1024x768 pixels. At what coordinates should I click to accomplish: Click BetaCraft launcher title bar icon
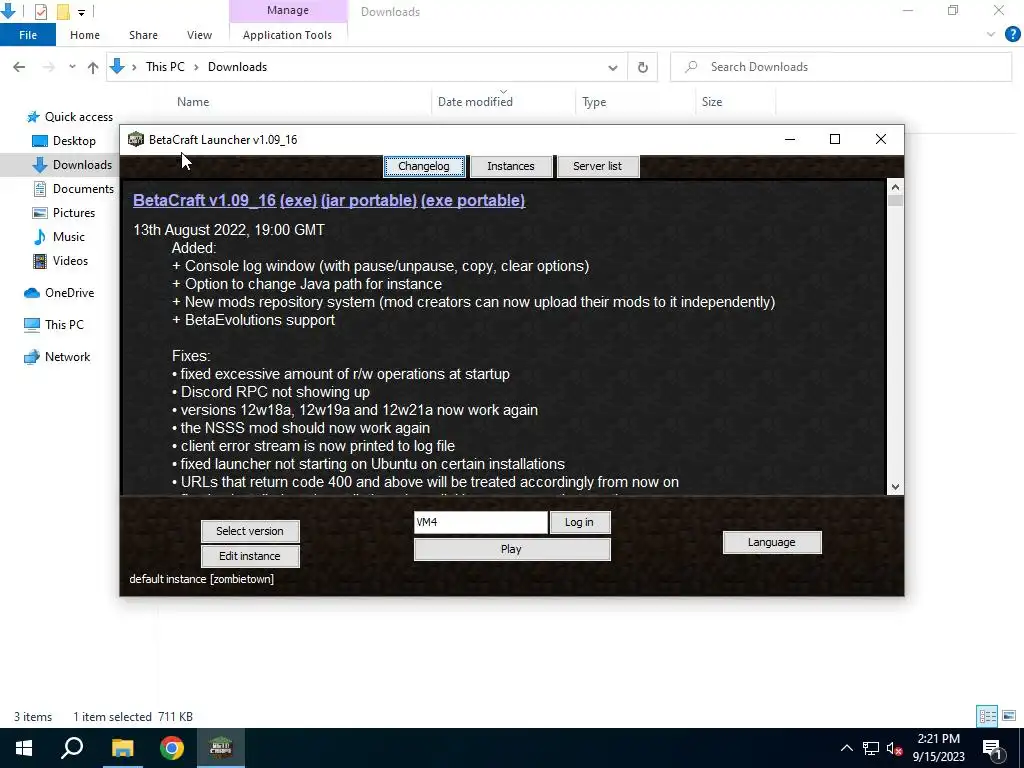click(x=136, y=139)
